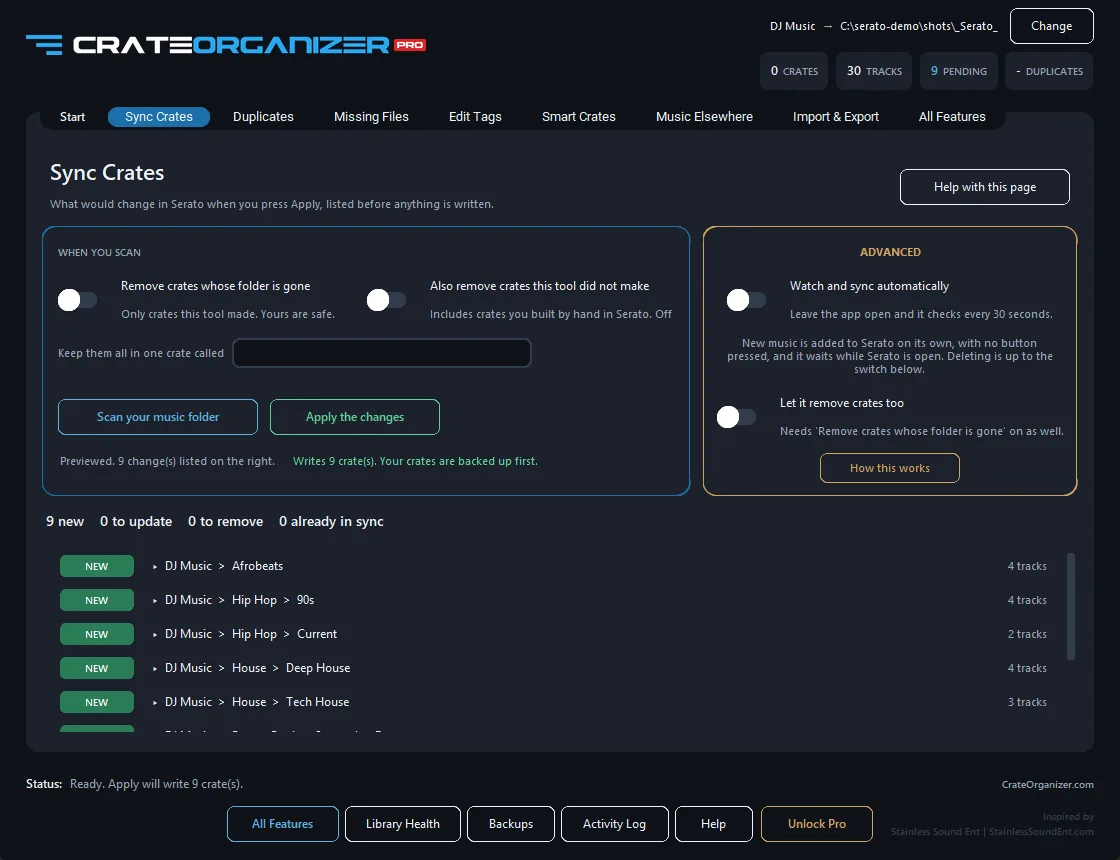Click 'Writes 9 crate(s)' backup notice text
The height and width of the screenshot is (860, 1120).
click(x=415, y=461)
